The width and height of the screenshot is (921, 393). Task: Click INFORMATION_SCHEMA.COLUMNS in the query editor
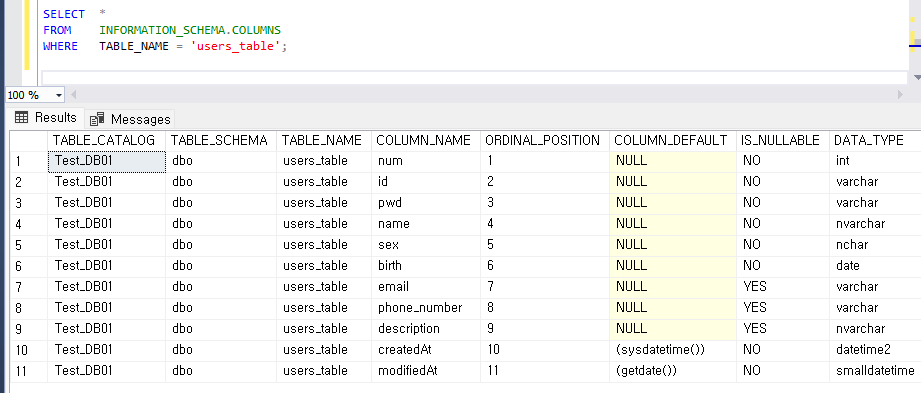tap(190, 30)
